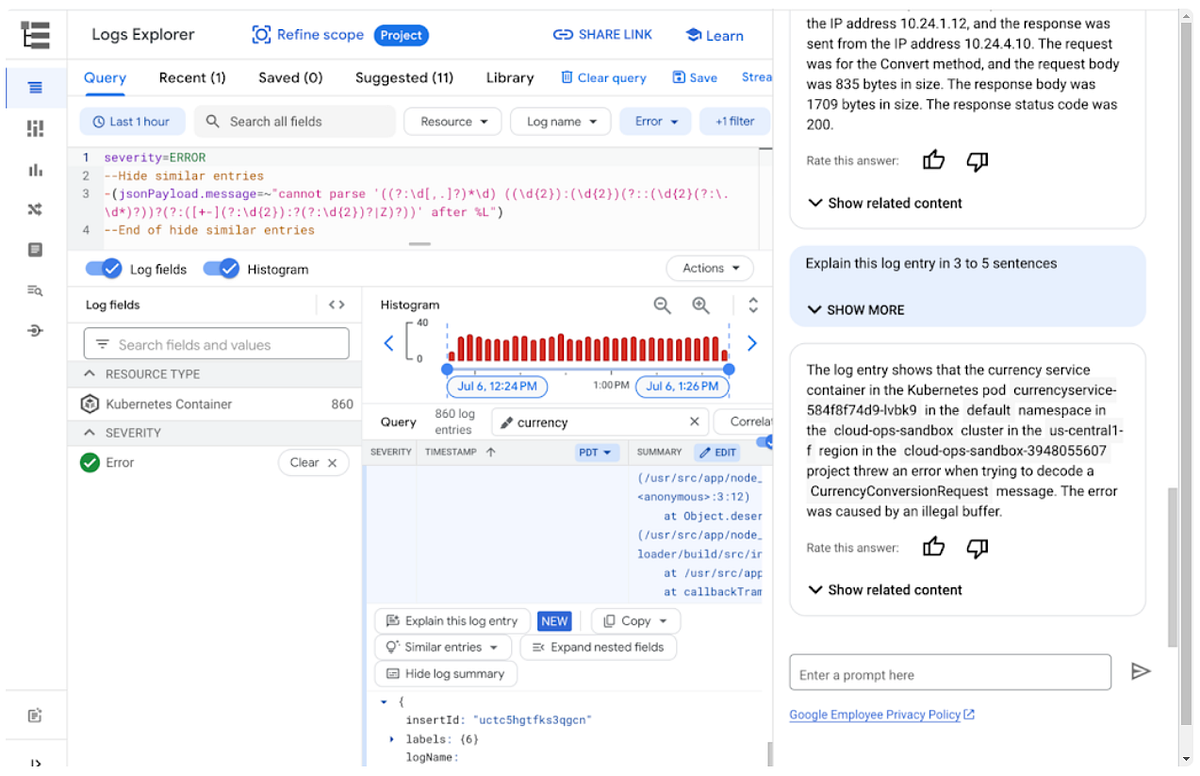Expand SHOW MORE on the prompt card
Viewport: 1200px width, 776px height.
857,310
